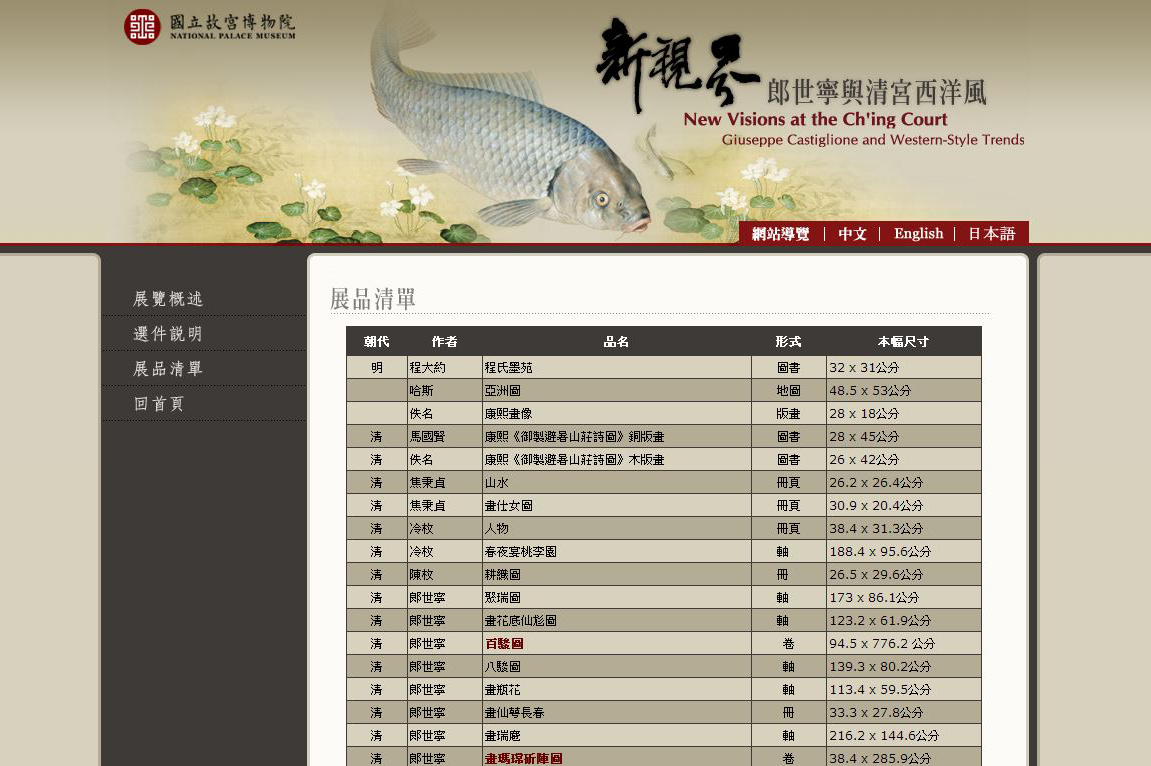The width and height of the screenshot is (1151, 766).
Task: Switch language to 中文
Action: coord(852,234)
